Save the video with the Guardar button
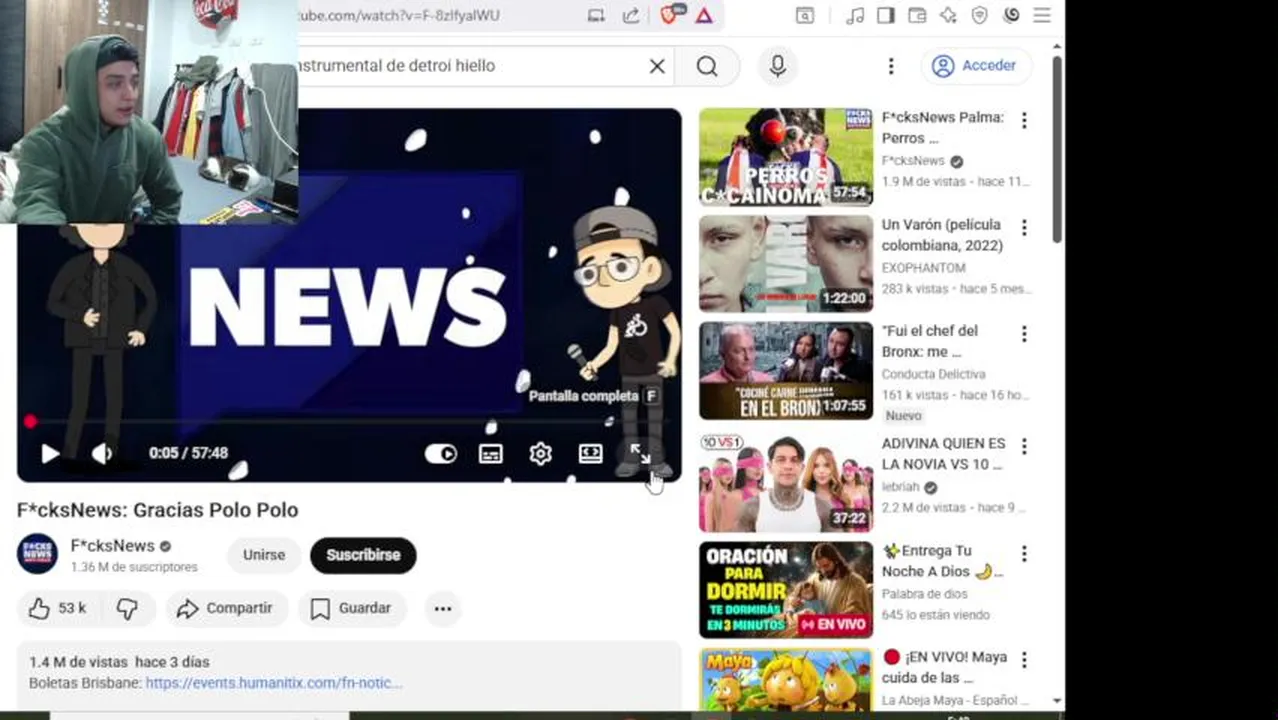The image size is (1278, 720). pos(350,608)
